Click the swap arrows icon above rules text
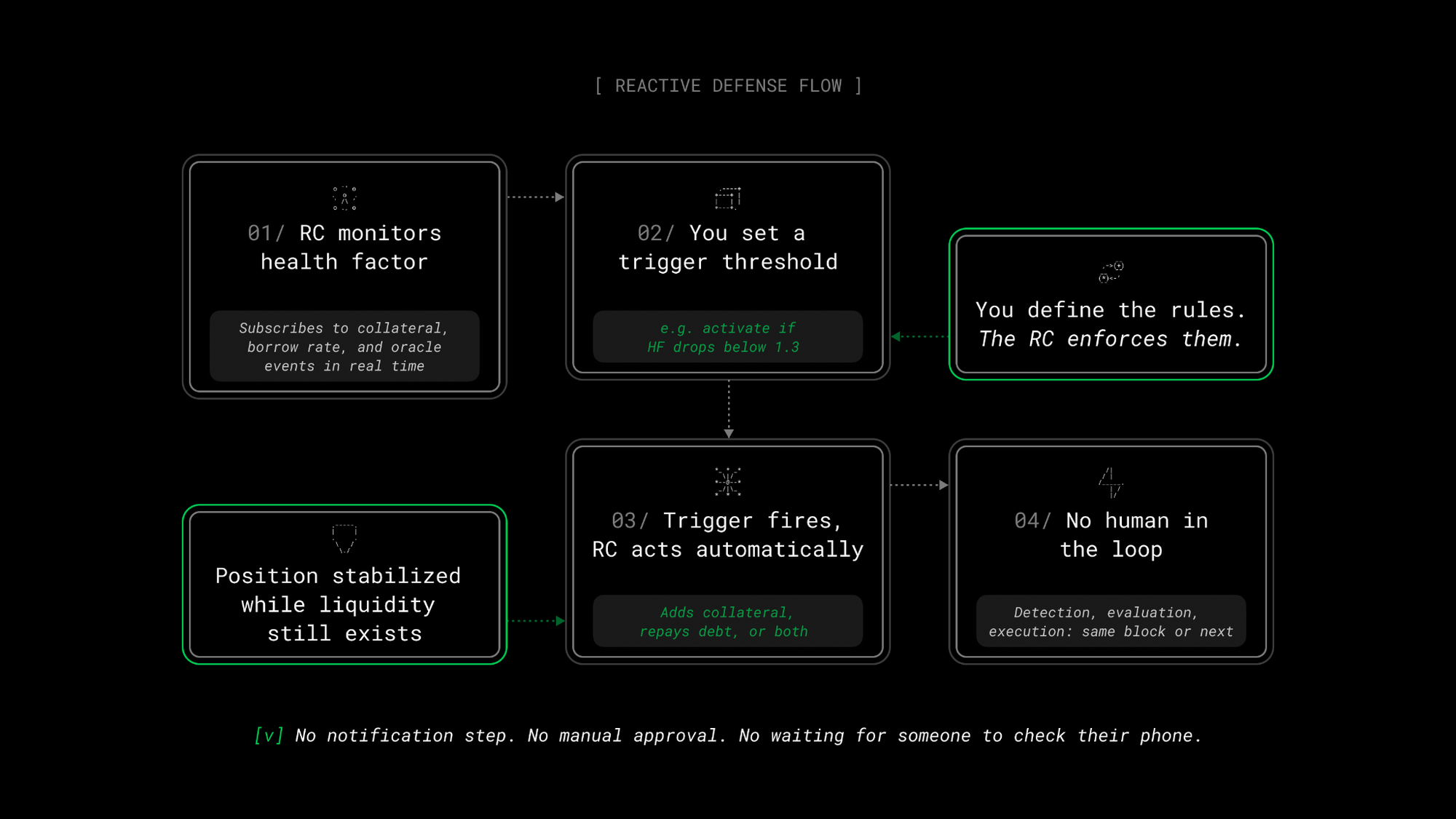 pyautogui.click(x=1111, y=272)
